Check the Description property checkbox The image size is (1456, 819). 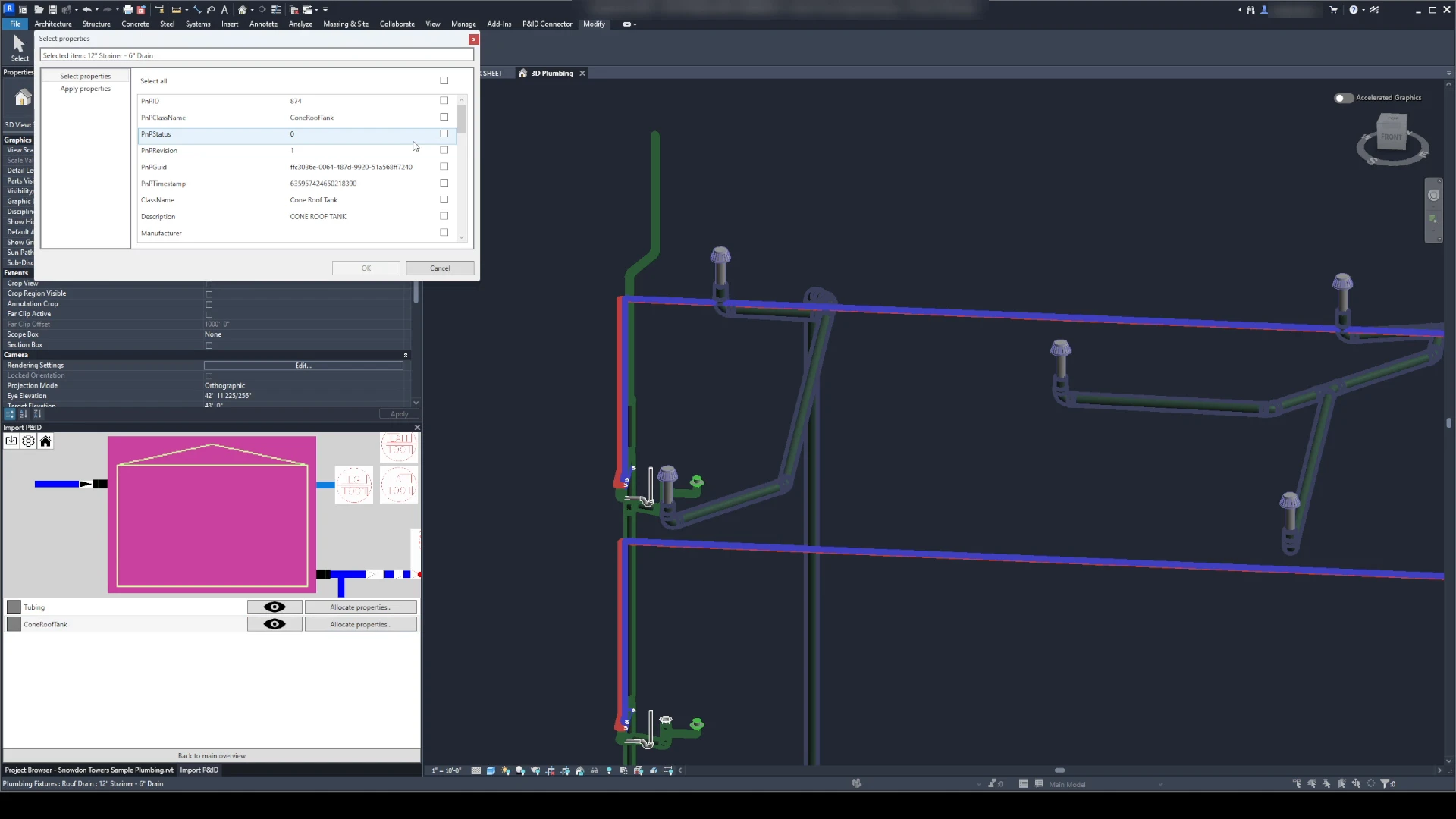[444, 216]
